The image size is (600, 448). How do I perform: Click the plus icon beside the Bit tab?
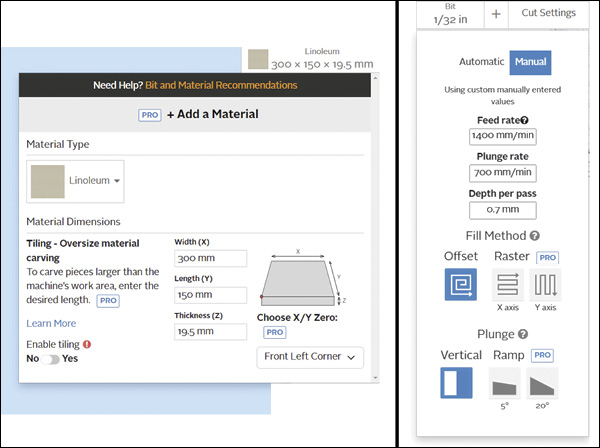point(496,14)
